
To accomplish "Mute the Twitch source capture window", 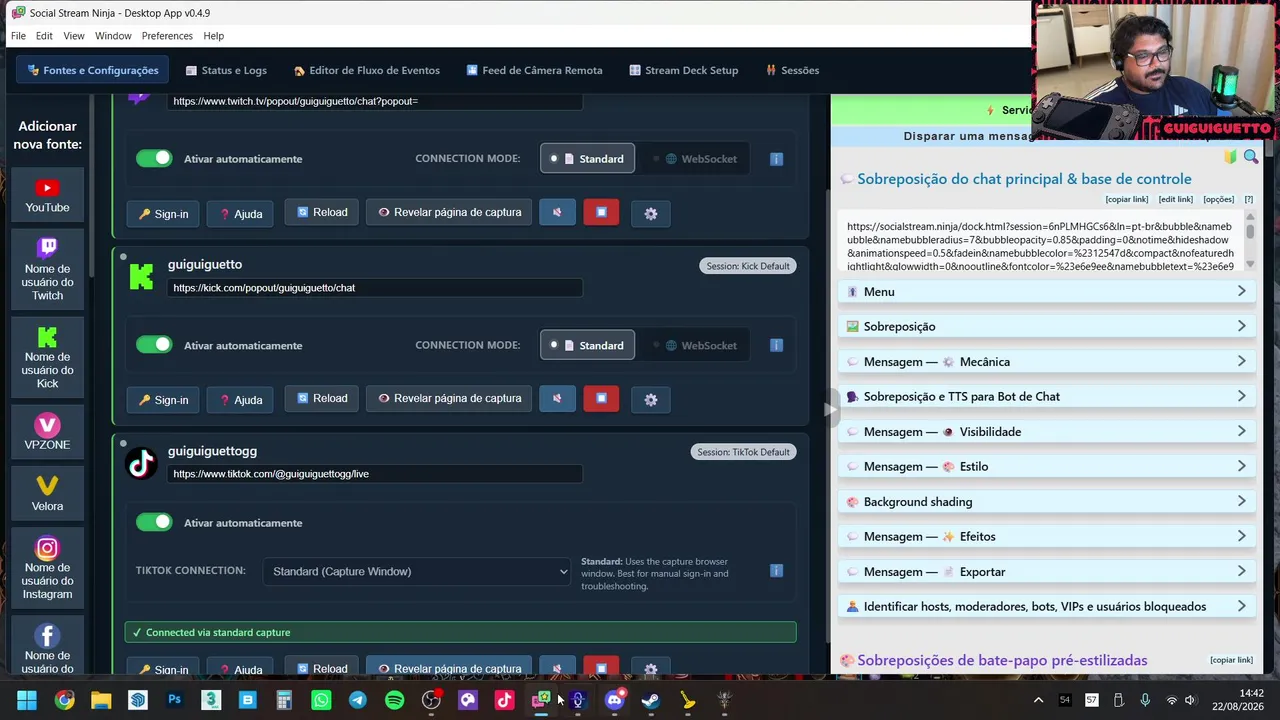I will click(x=557, y=212).
